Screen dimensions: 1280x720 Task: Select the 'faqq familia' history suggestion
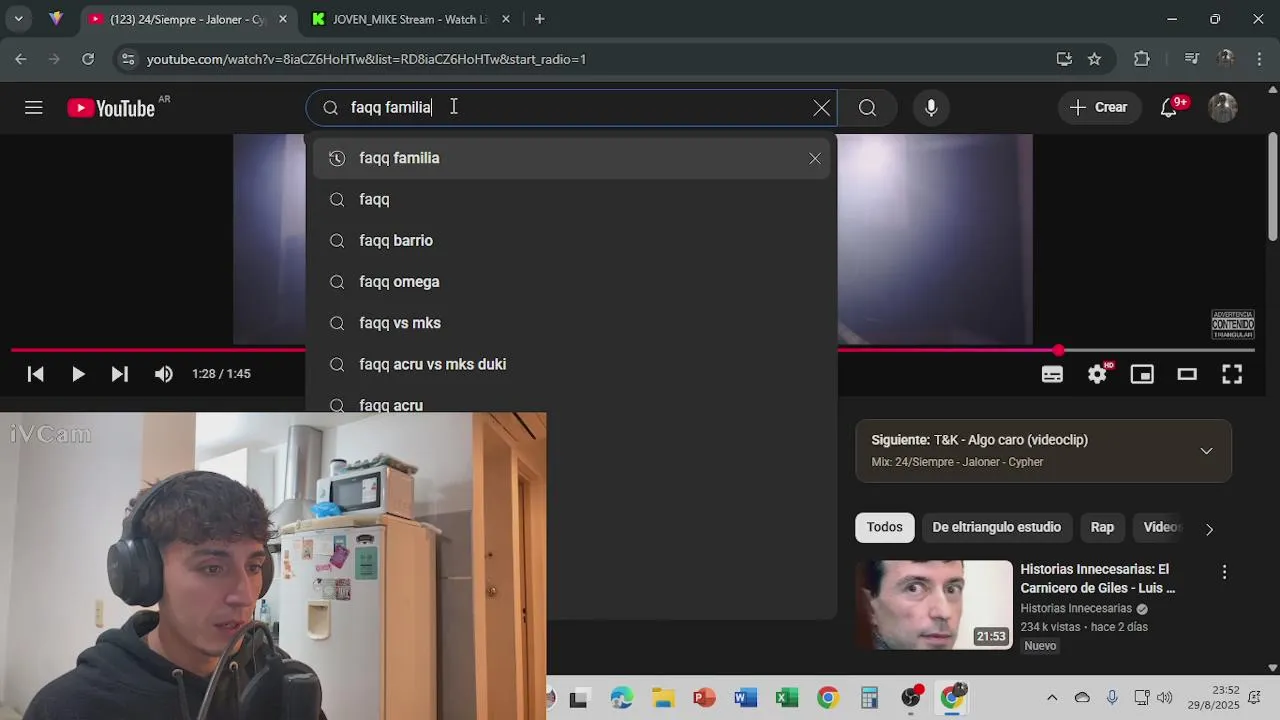click(x=571, y=158)
